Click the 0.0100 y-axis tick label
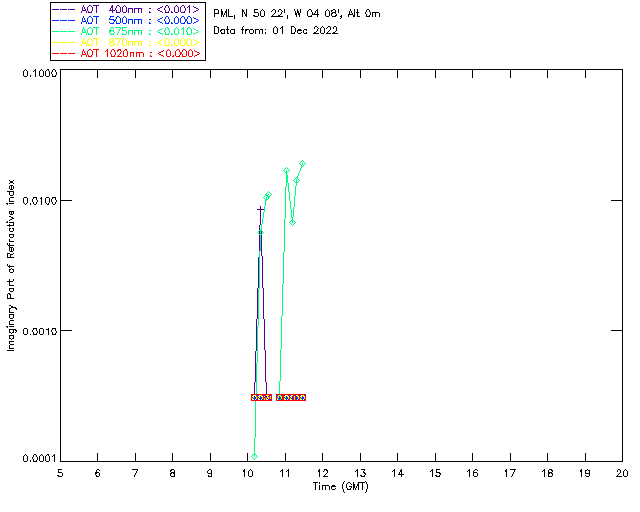 pyautogui.click(x=40, y=201)
